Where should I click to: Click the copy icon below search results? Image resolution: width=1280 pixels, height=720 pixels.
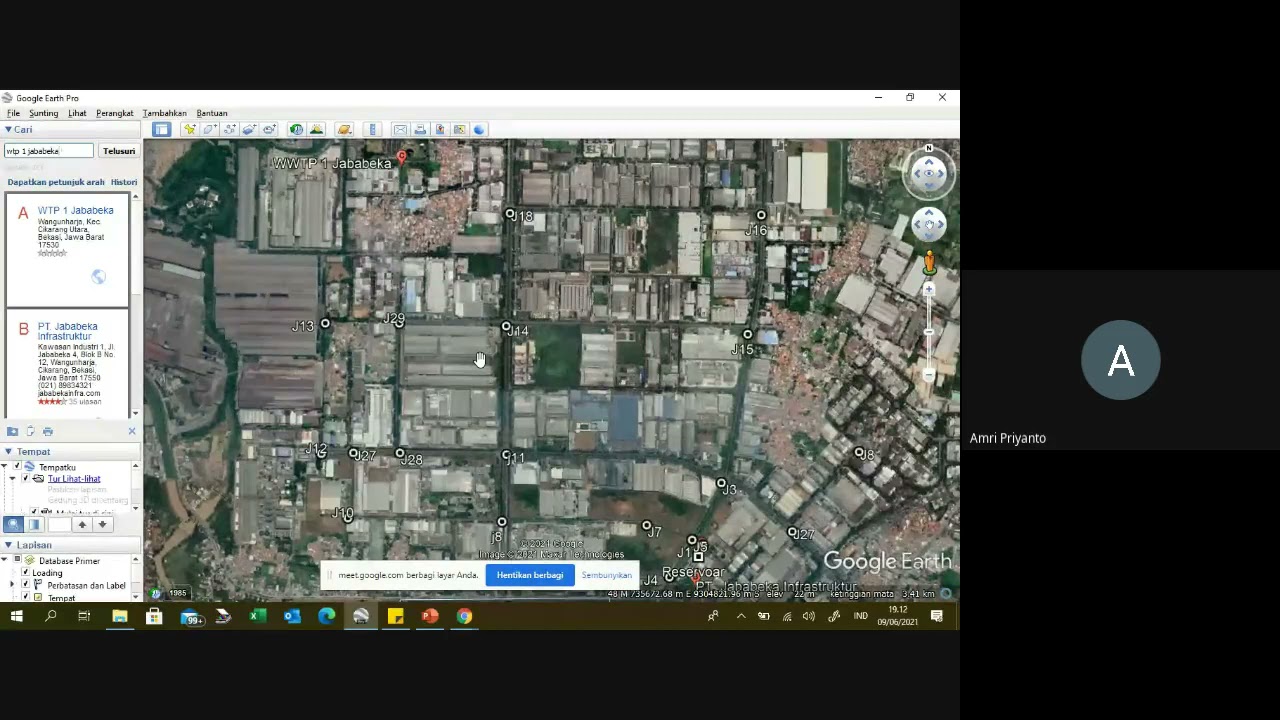30,431
